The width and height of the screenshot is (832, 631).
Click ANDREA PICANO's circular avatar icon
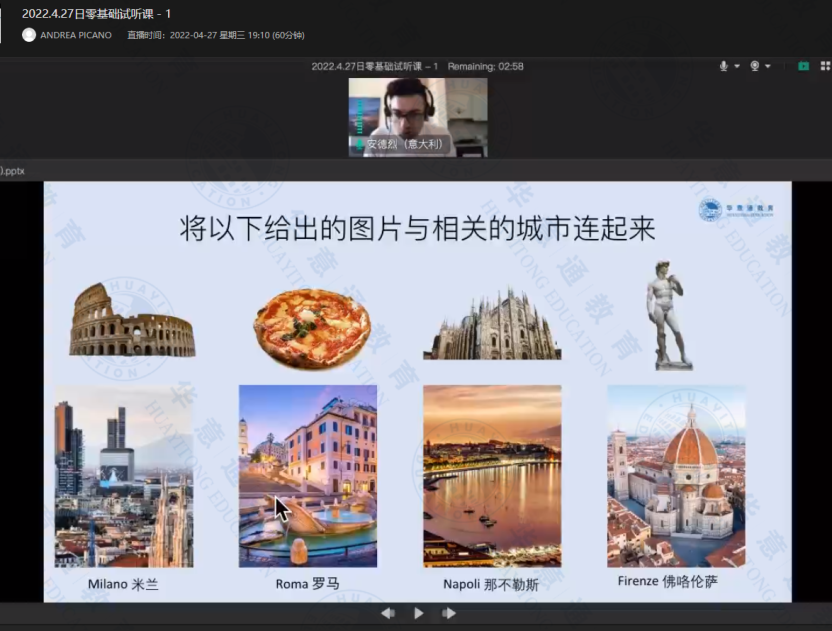[29, 34]
